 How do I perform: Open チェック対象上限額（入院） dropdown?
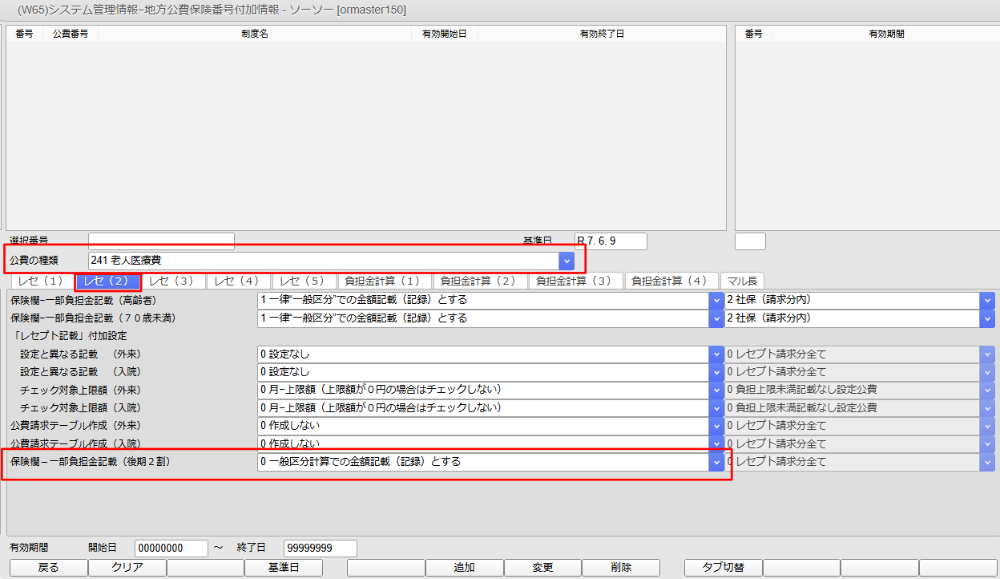tap(715, 408)
